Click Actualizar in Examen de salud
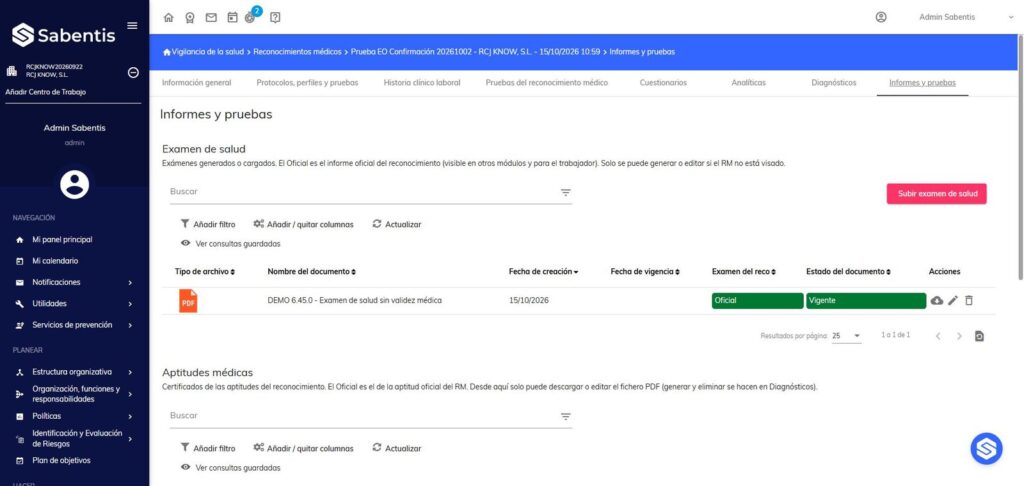This screenshot has height=486, width=1024. coord(396,224)
